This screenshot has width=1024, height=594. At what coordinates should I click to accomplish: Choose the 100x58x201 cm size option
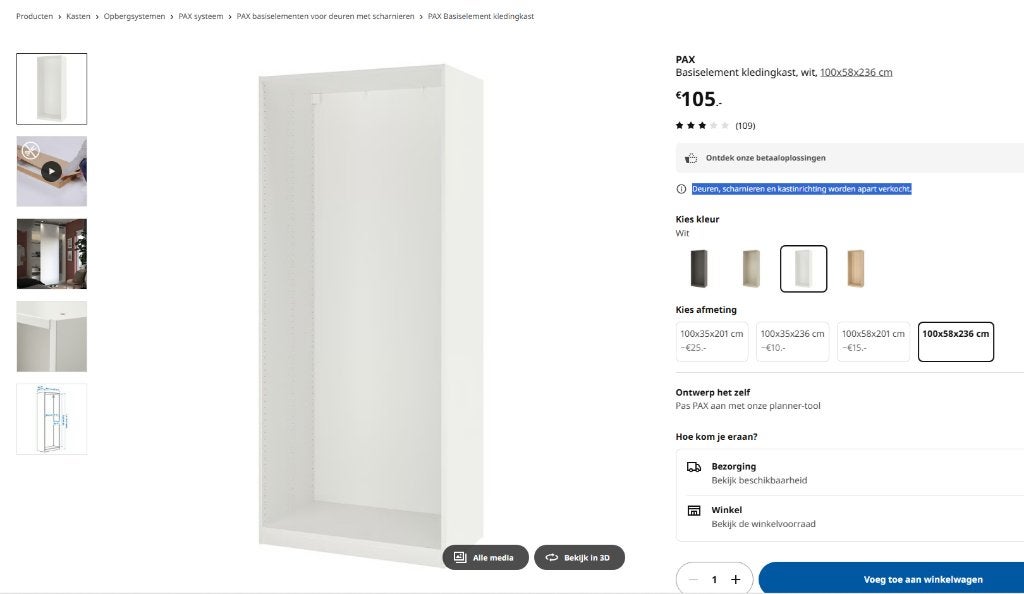[x=873, y=341]
